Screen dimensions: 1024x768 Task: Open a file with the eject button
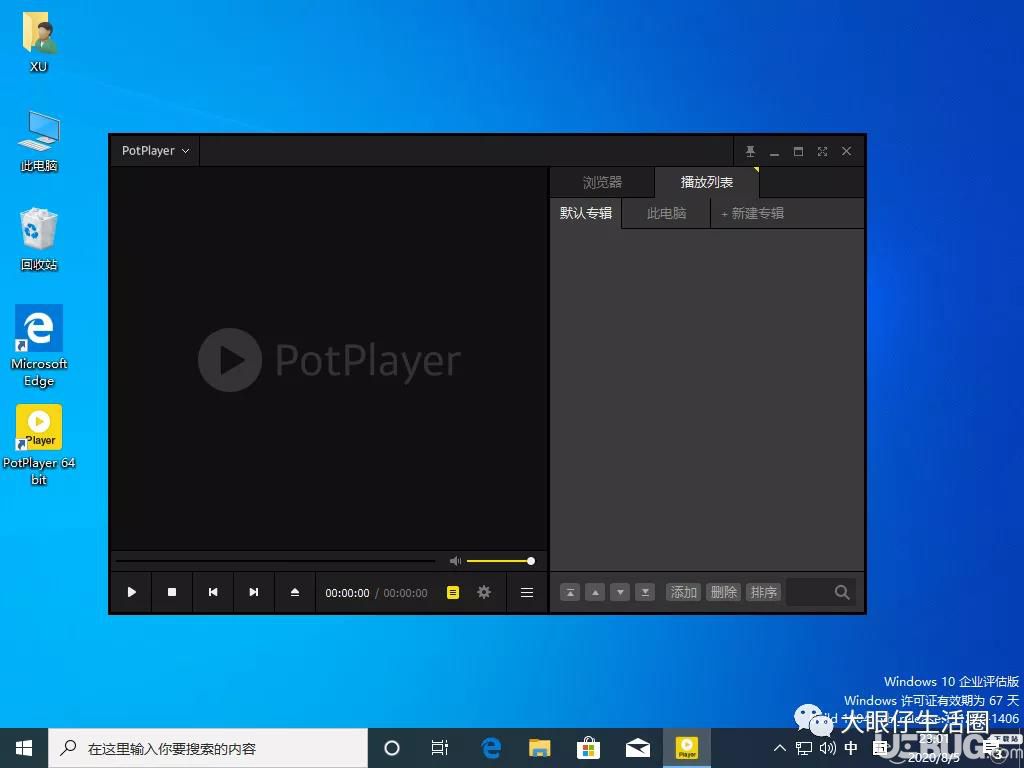tap(295, 592)
